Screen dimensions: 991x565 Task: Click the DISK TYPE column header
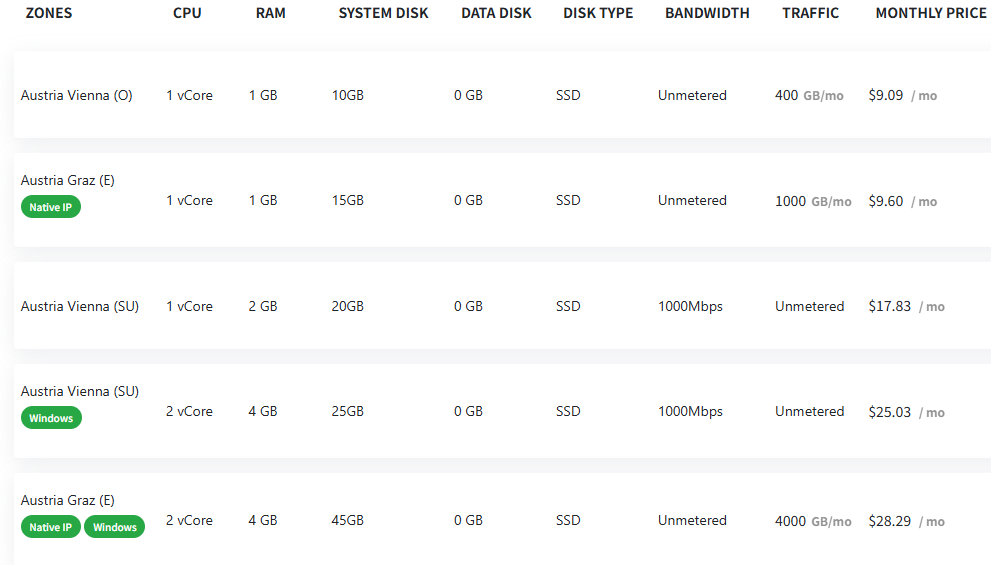point(598,13)
